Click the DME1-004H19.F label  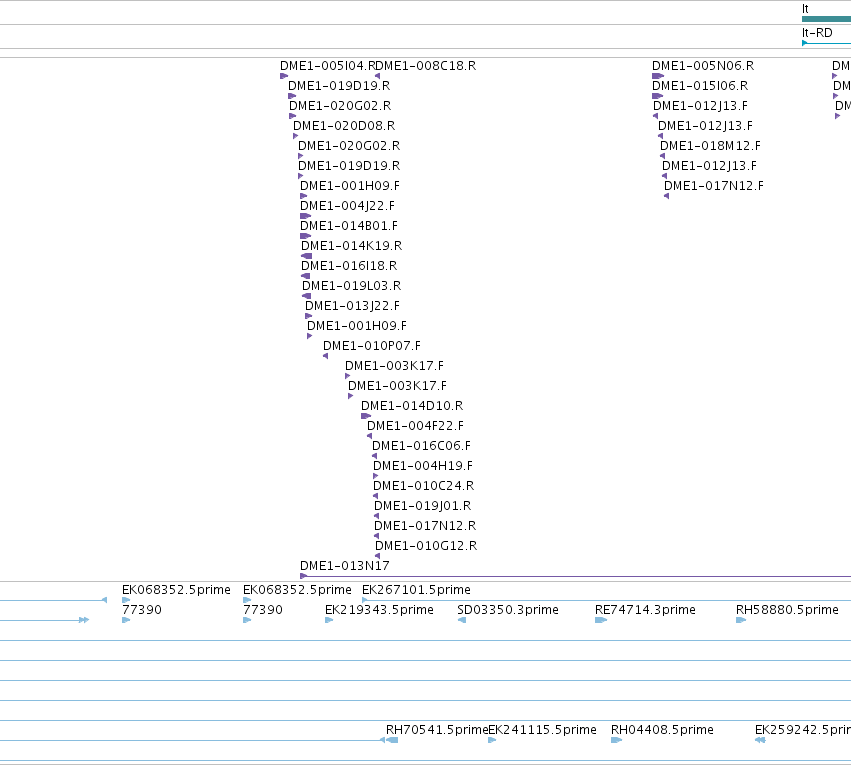coord(423,466)
